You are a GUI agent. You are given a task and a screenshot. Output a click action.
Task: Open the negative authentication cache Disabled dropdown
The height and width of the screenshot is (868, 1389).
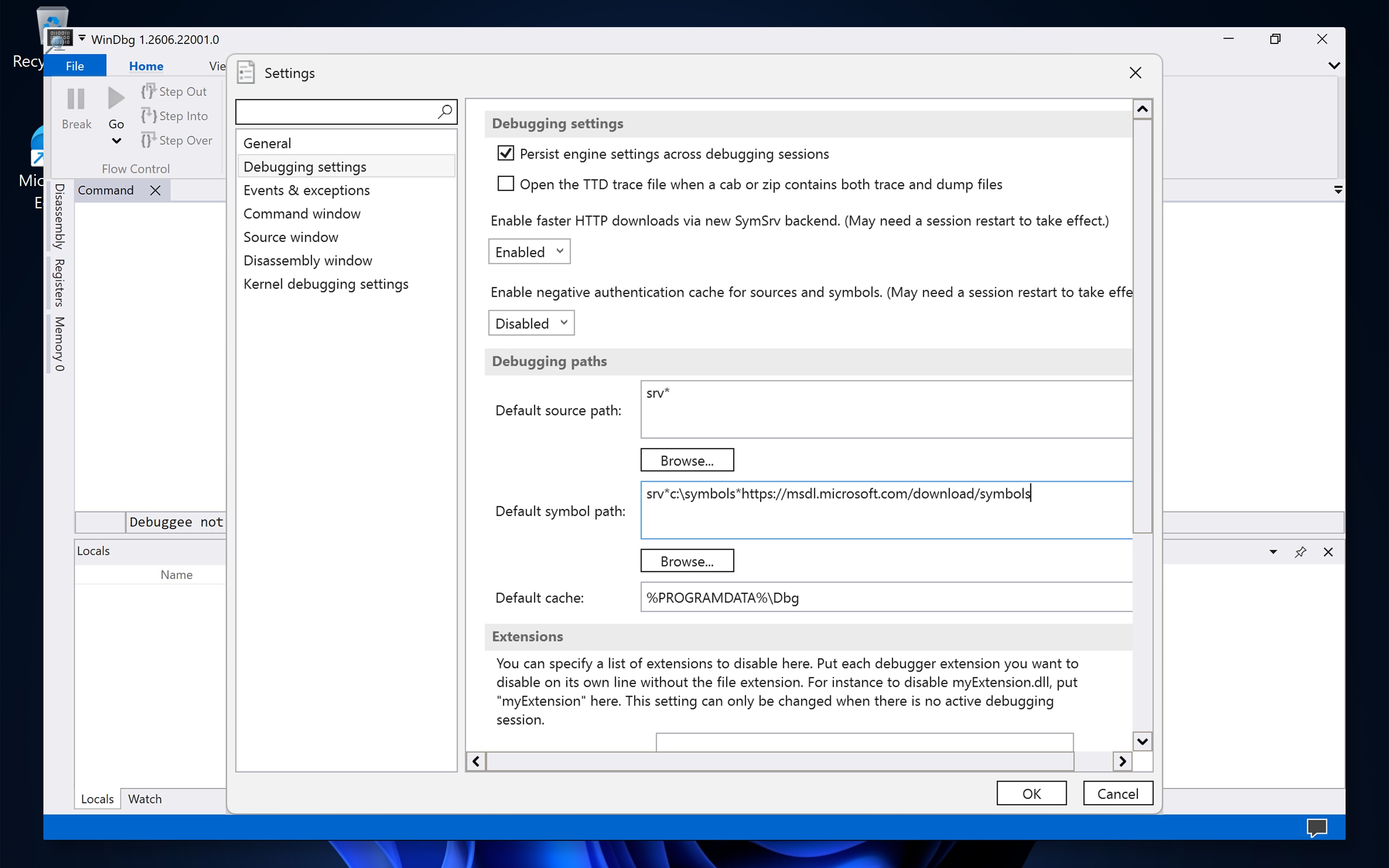pyautogui.click(x=531, y=323)
